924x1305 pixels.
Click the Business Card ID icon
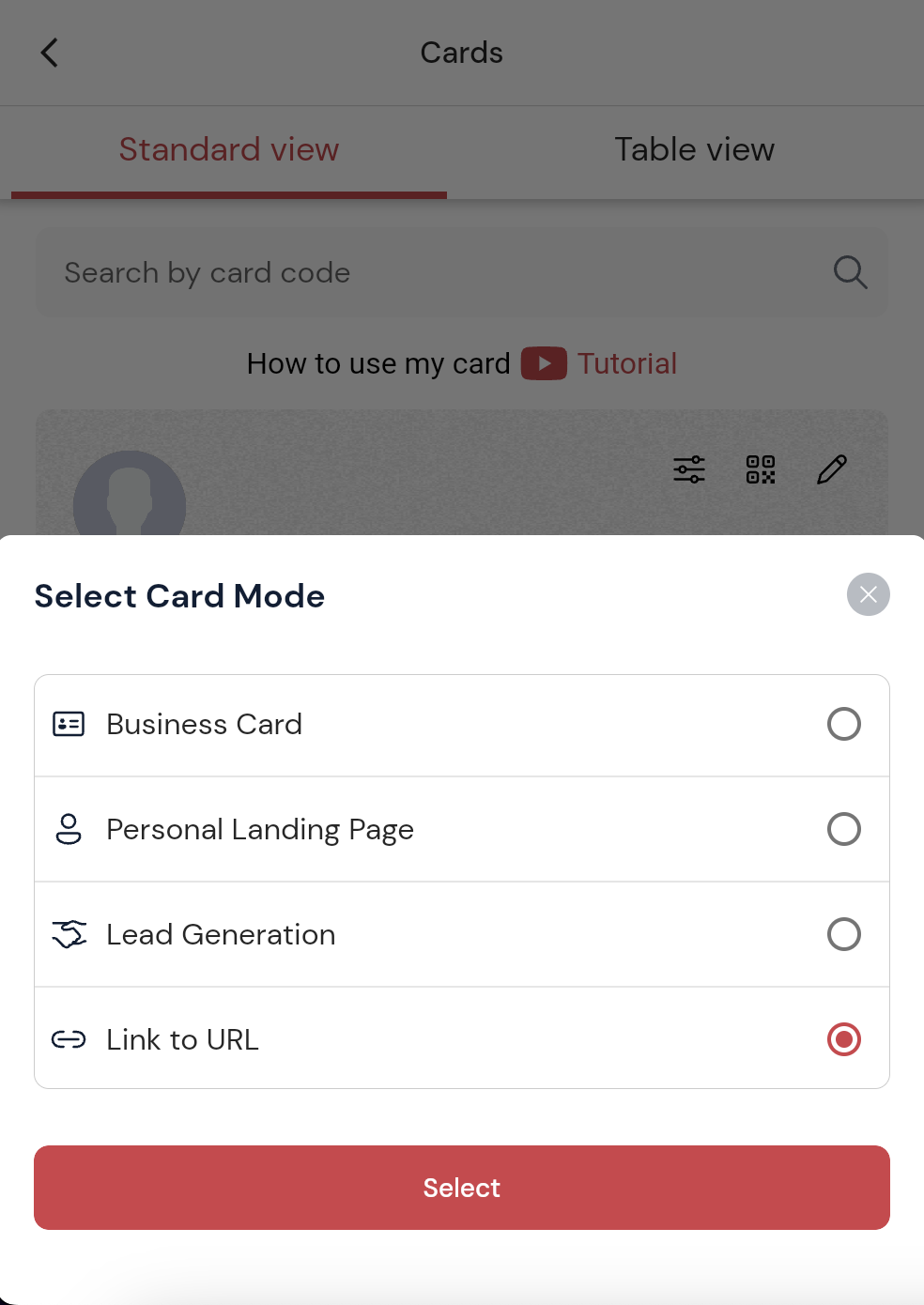coord(69,724)
